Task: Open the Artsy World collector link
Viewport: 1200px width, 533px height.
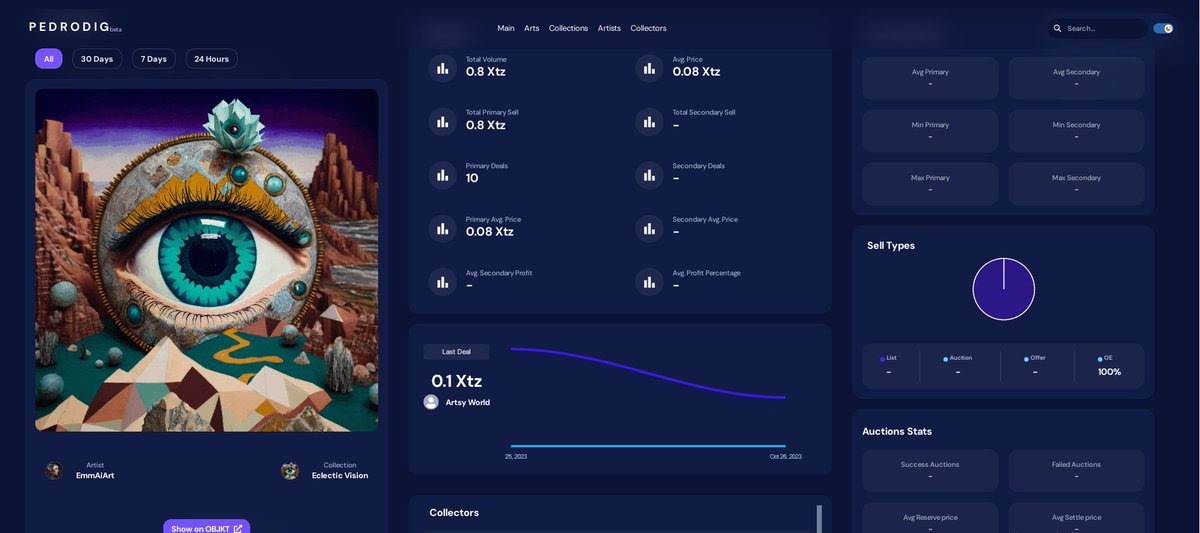Action: click(468, 402)
